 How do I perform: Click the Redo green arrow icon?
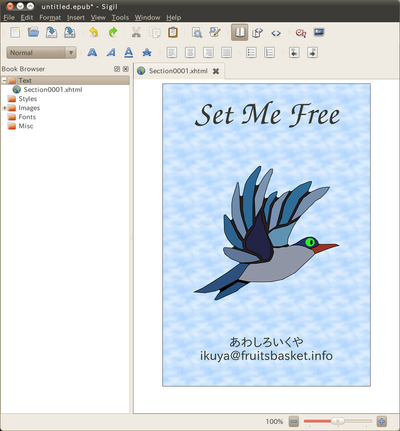113,32
